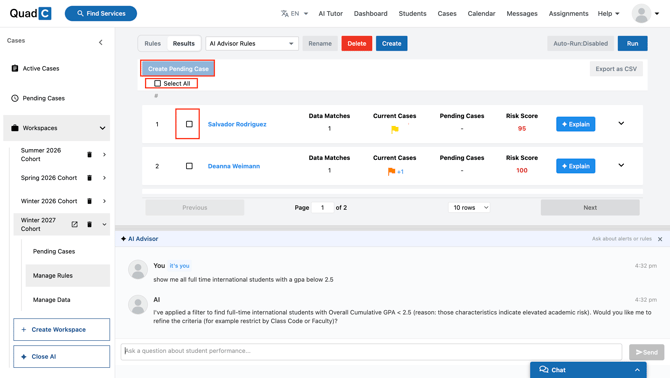Image resolution: width=670 pixels, height=378 pixels.
Task: Click the Run button
Action: 632,44
